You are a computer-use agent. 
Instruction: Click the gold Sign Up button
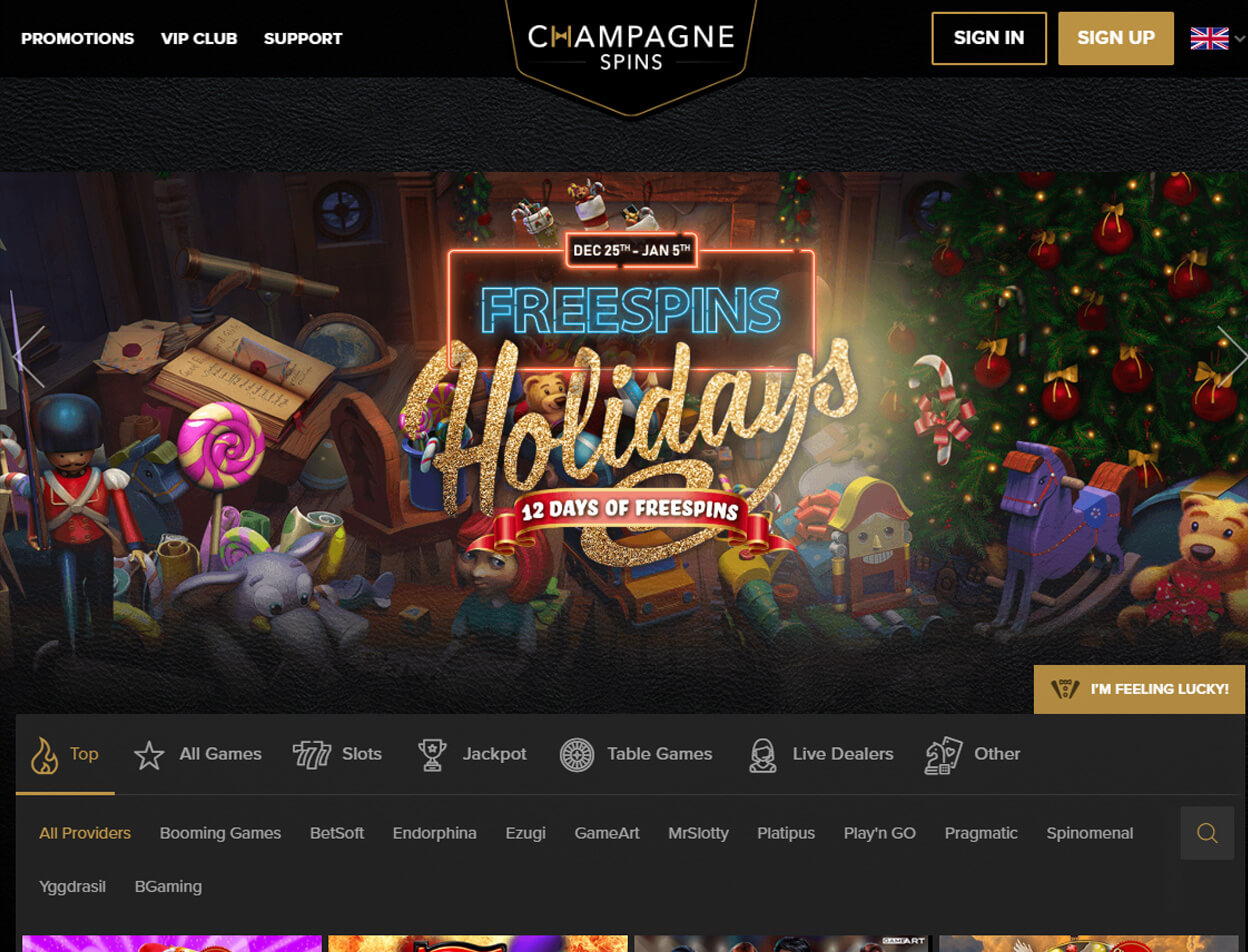tap(1116, 38)
